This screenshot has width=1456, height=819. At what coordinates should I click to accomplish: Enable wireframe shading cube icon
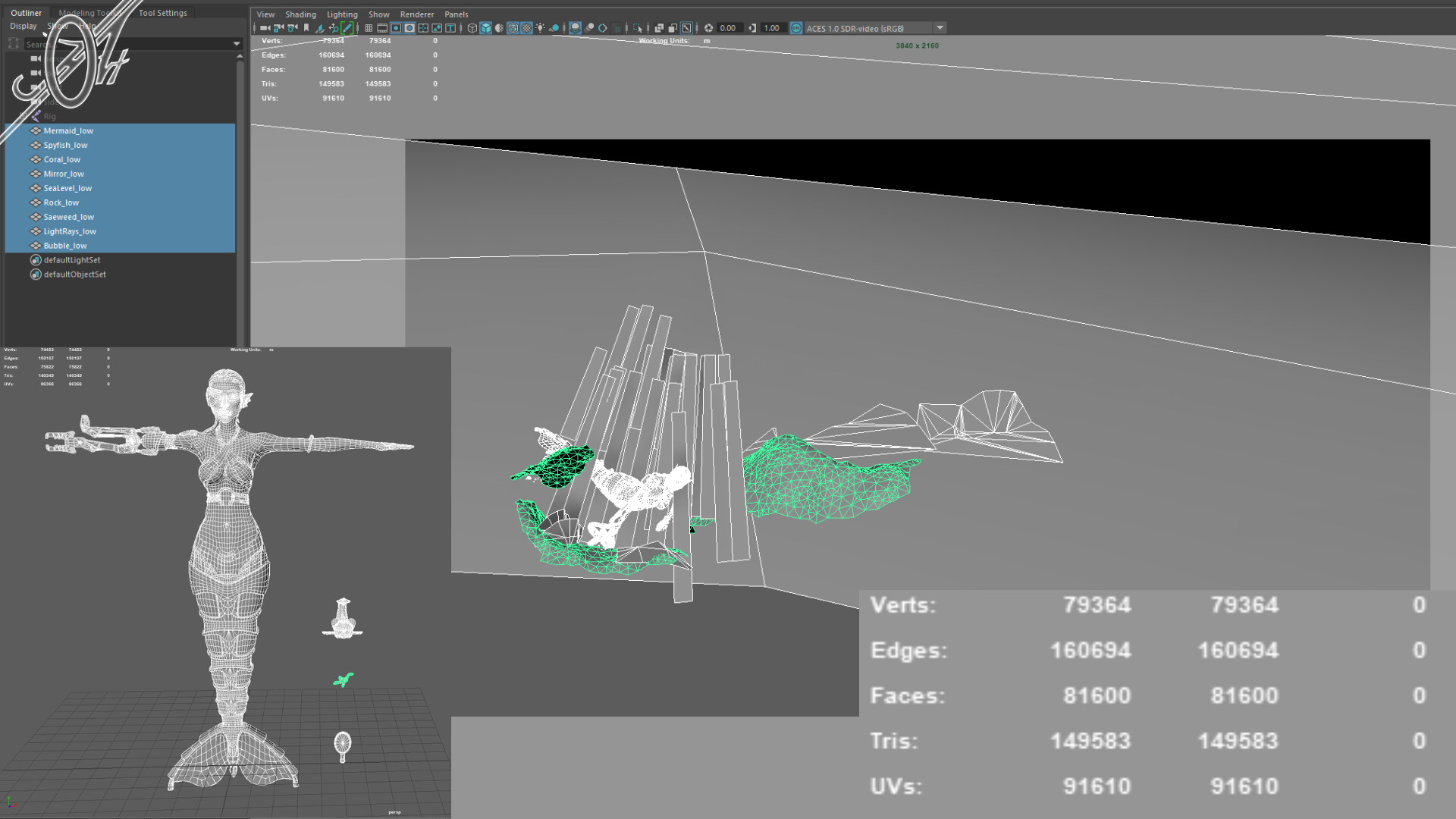click(472, 28)
